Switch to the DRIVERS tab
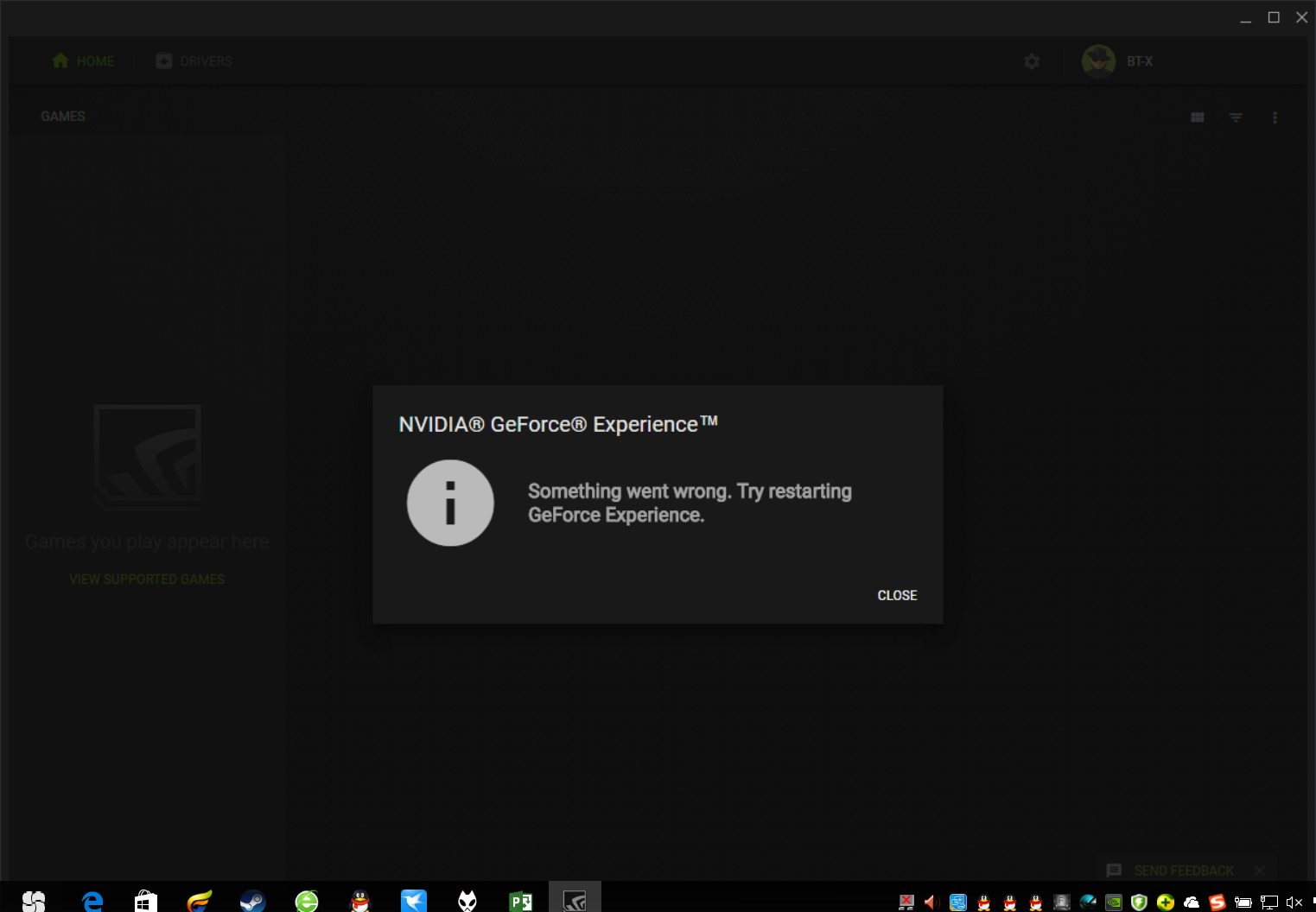The image size is (1316, 912). click(x=194, y=61)
